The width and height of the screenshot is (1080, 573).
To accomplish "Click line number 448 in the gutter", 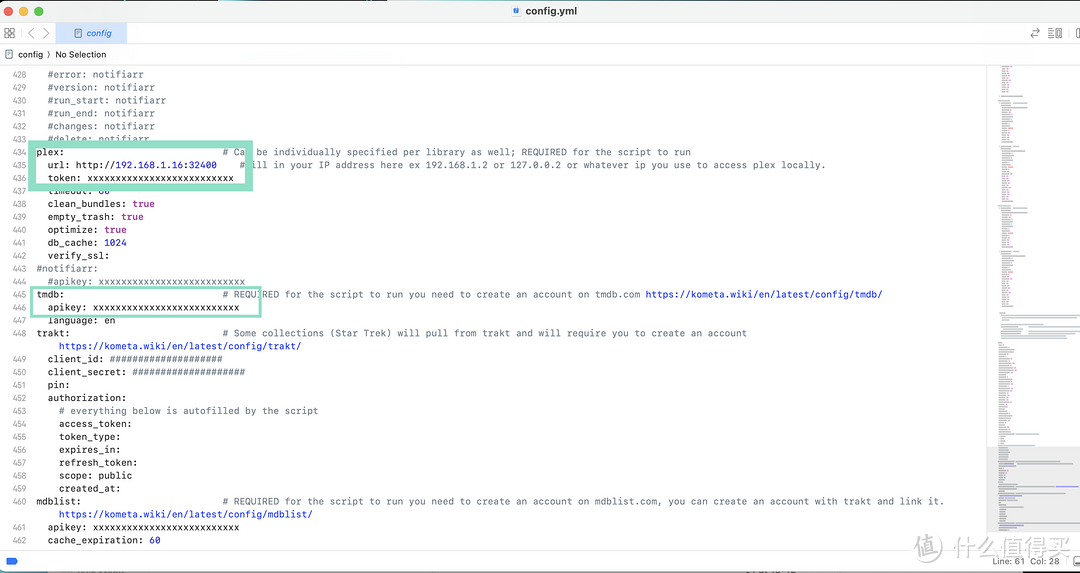I will tap(20, 333).
